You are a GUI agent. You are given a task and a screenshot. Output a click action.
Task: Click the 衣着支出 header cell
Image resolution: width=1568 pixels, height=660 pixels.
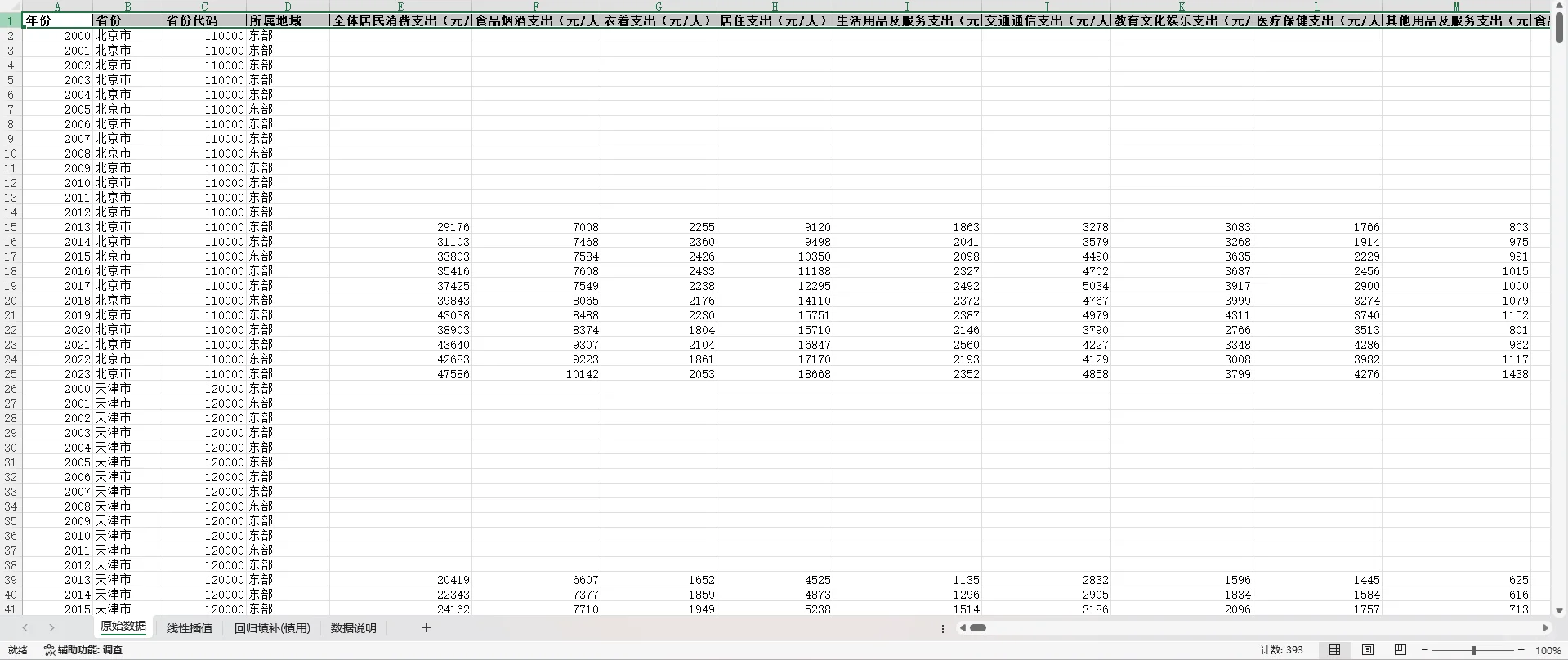click(659, 20)
